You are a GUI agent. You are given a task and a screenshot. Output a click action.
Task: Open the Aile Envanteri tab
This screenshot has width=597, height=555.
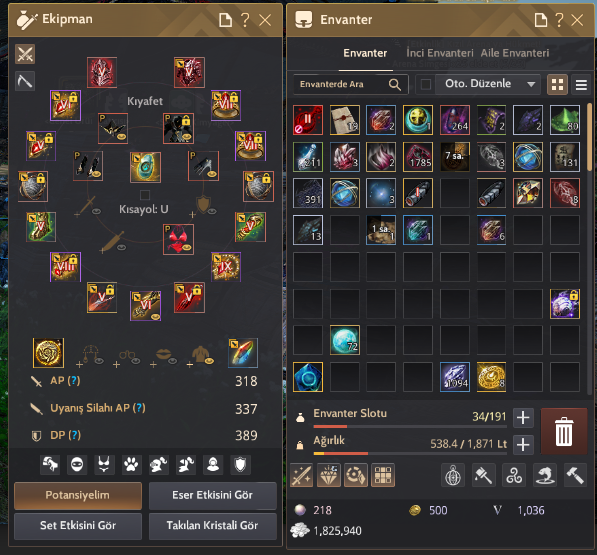pos(515,53)
